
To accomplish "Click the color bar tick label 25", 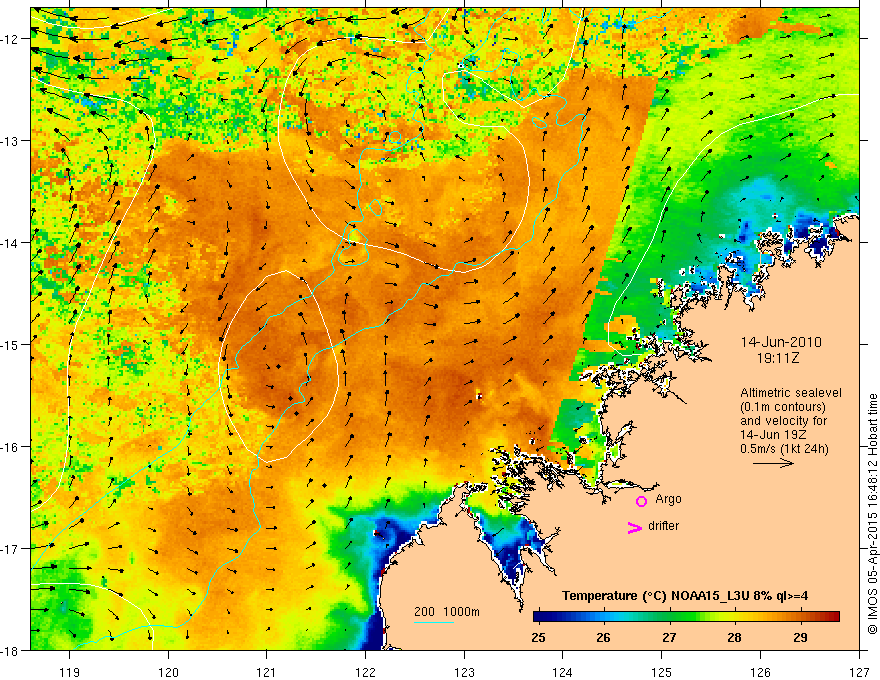I will (x=538, y=637).
